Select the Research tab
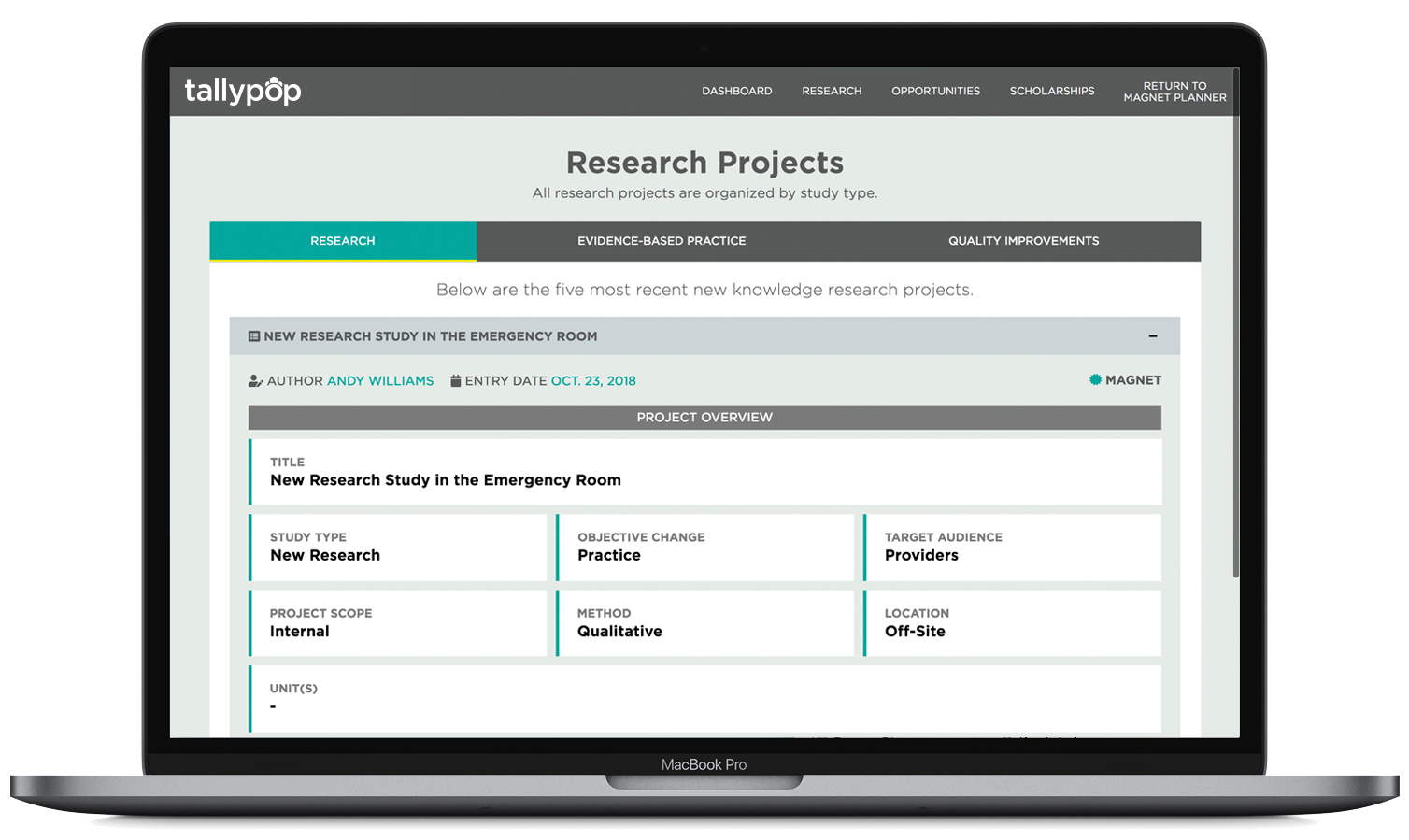Image resolution: width=1409 pixels, height=840 pixels. 343,241
